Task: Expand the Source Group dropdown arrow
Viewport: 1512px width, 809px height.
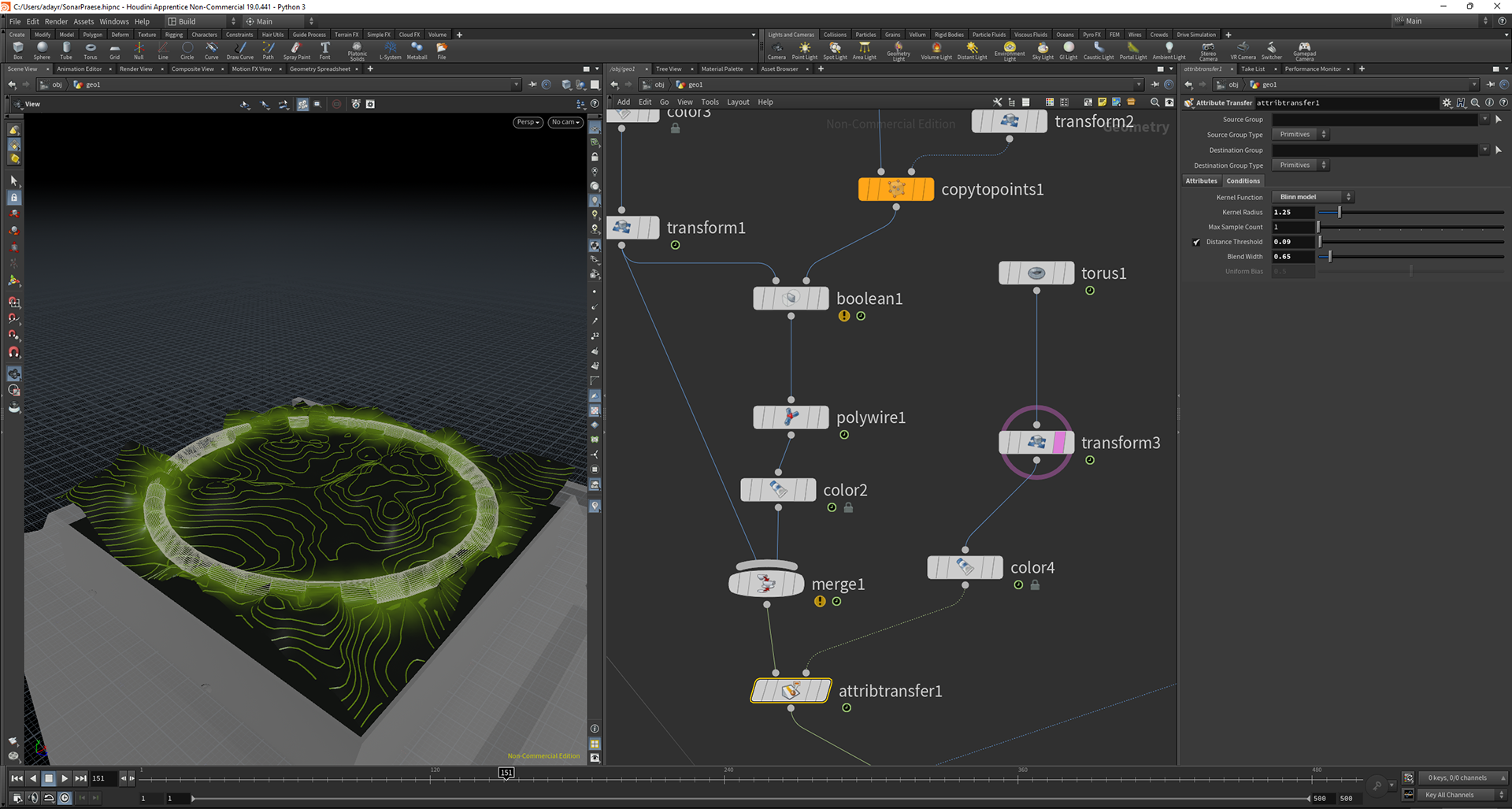Action: (x=1484, y=120)
